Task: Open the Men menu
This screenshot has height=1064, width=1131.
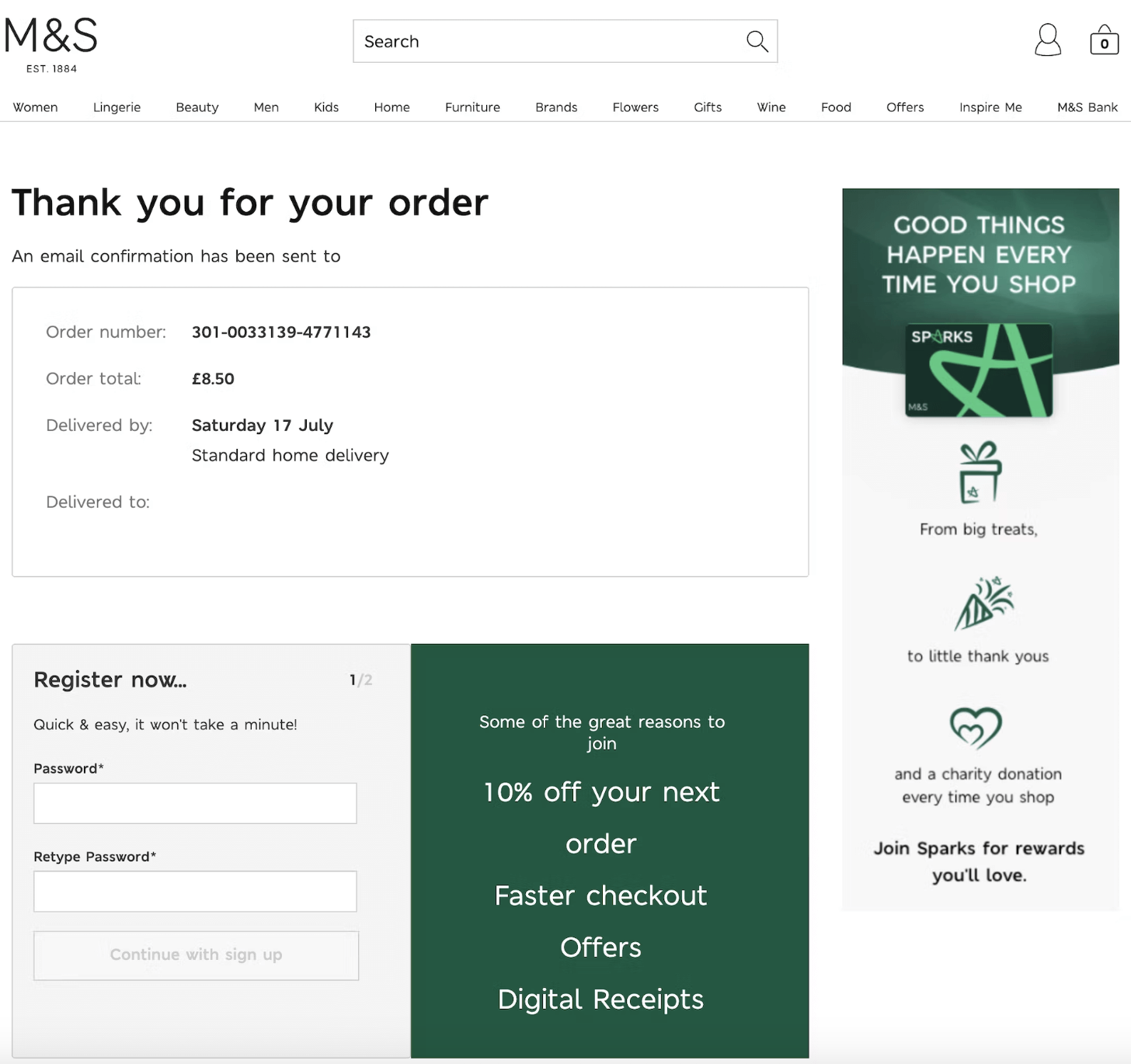Action: pyautogui.click(x=266, y=107)
